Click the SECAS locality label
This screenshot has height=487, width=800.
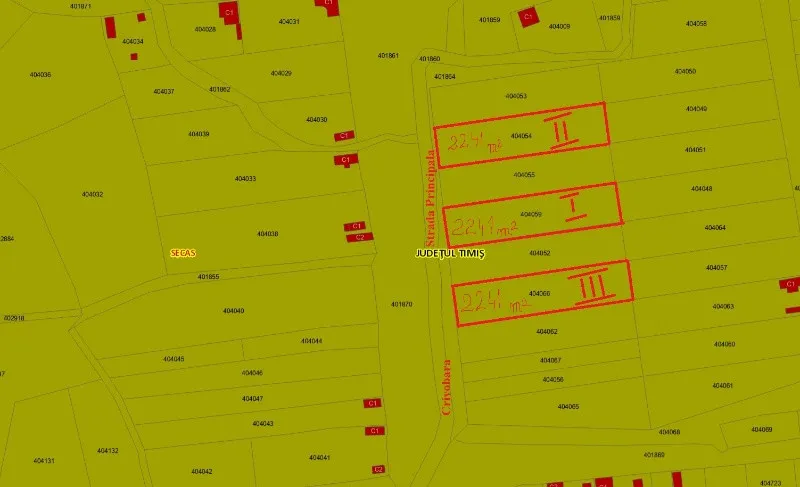tap(183, 253)
